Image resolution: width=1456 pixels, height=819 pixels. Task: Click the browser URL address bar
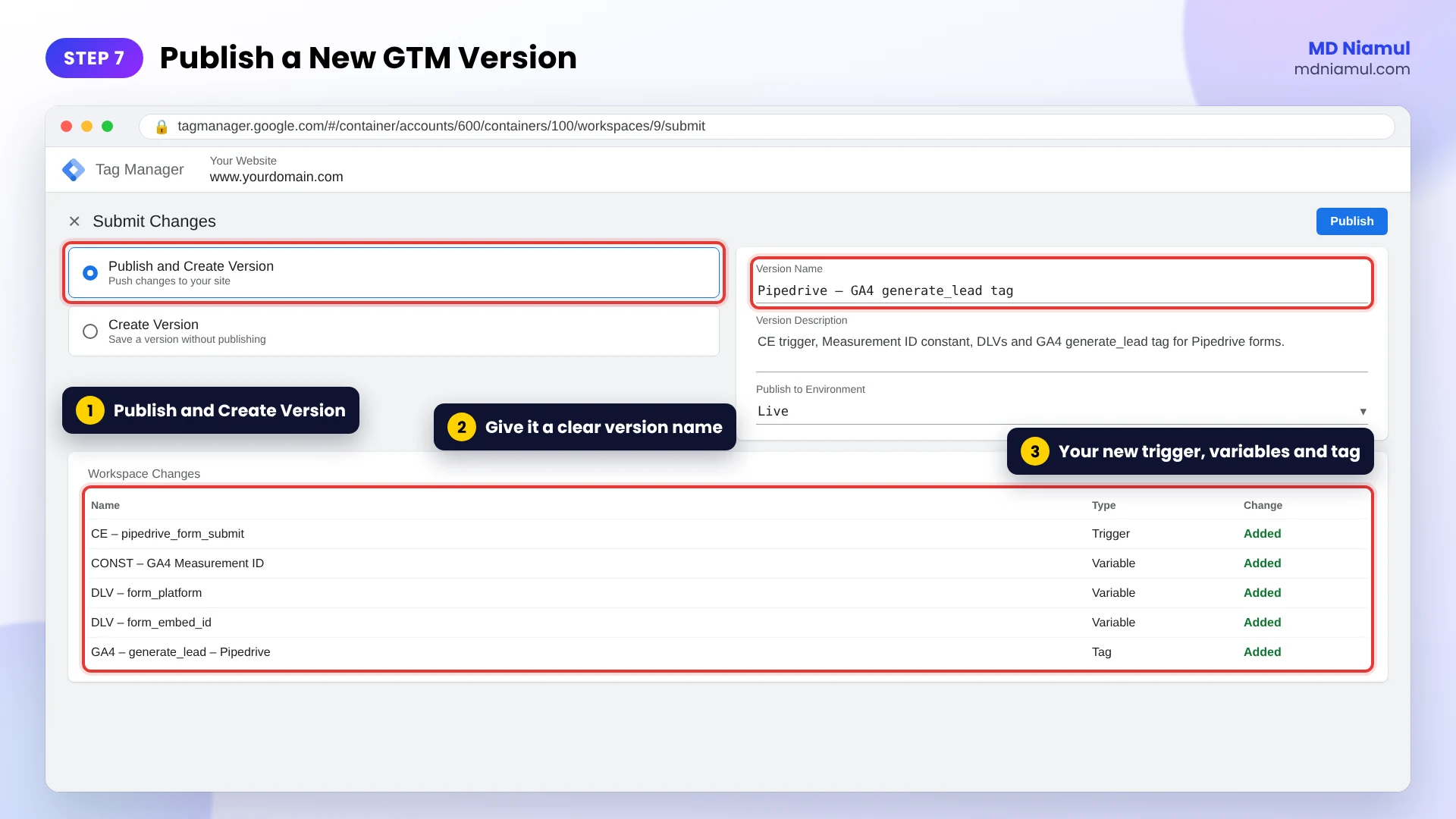click(766, 127)
